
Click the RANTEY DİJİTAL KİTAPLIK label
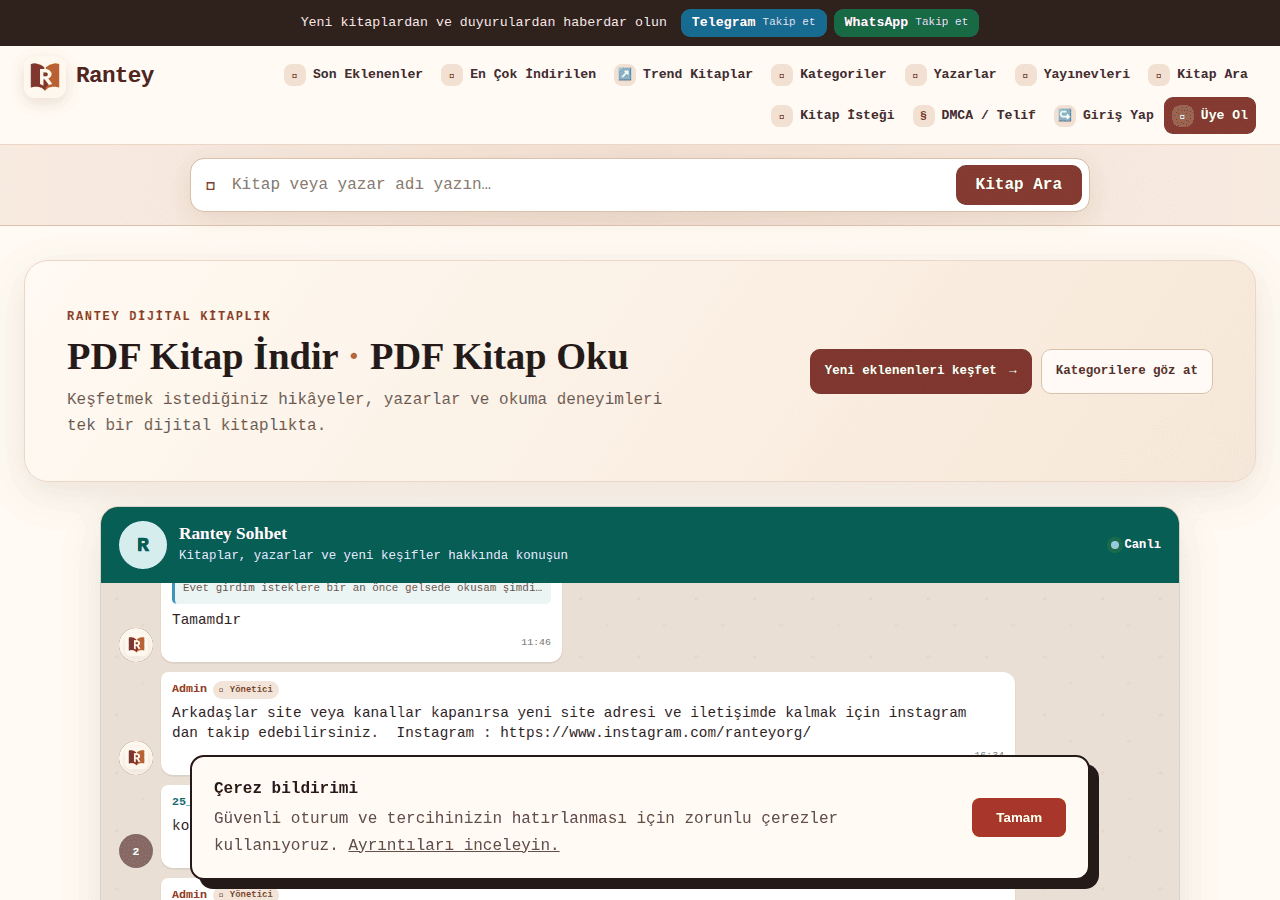(169, 316)
